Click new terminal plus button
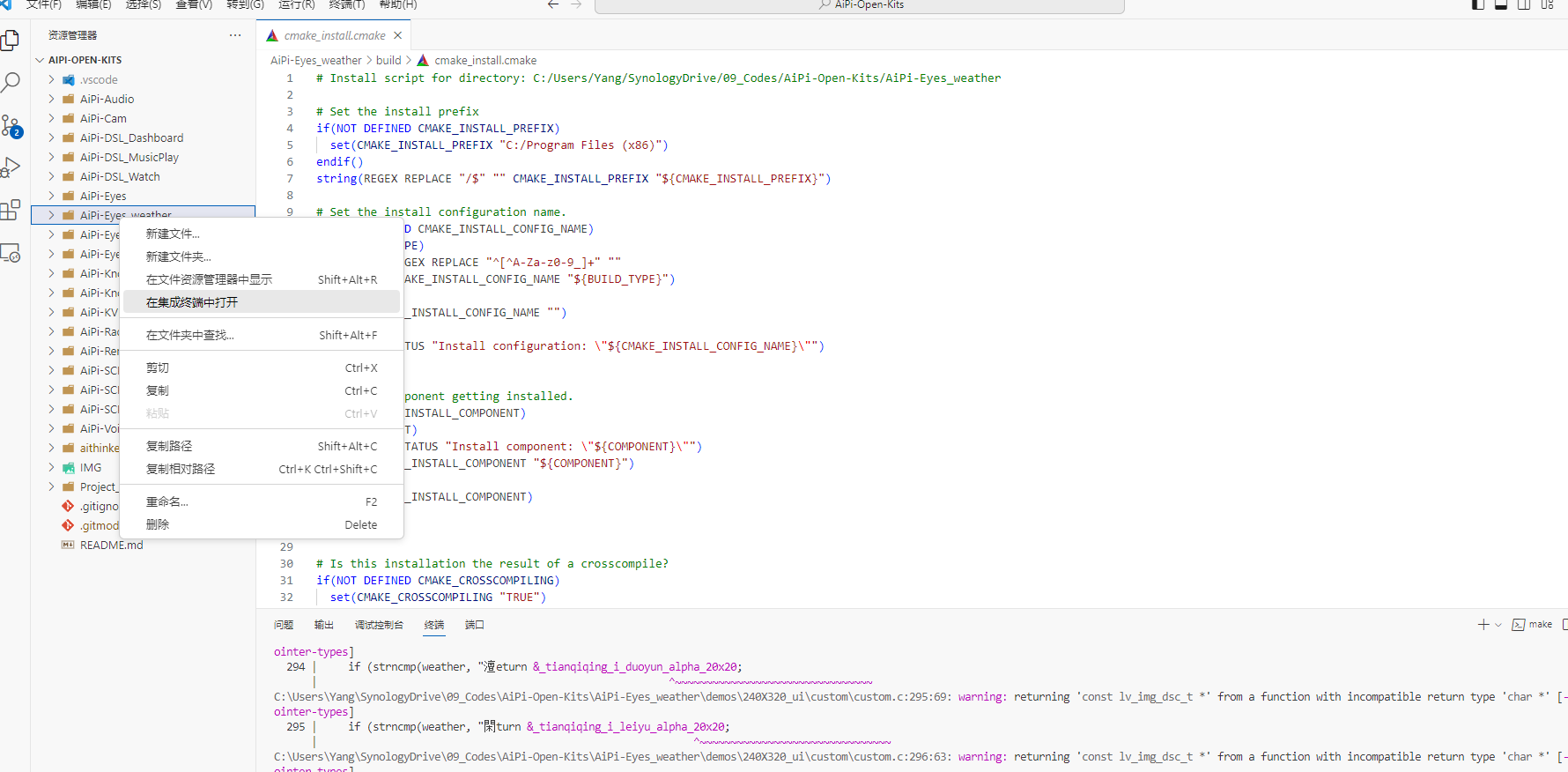The height and width of the screenshot is (772, 1568). pos(1483,624)
